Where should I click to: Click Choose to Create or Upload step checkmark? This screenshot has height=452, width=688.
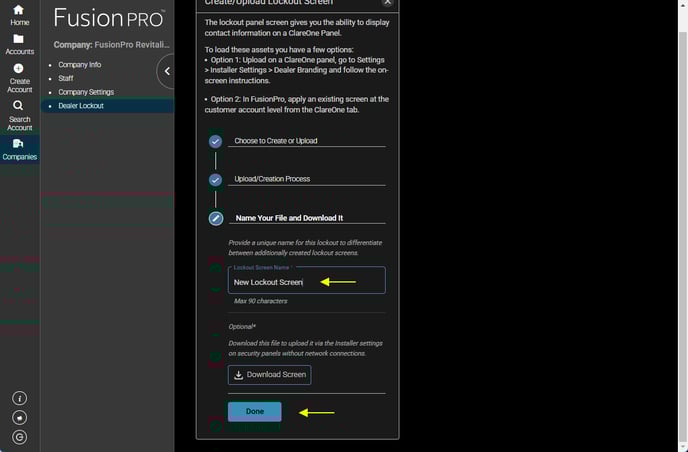(215, 141)
